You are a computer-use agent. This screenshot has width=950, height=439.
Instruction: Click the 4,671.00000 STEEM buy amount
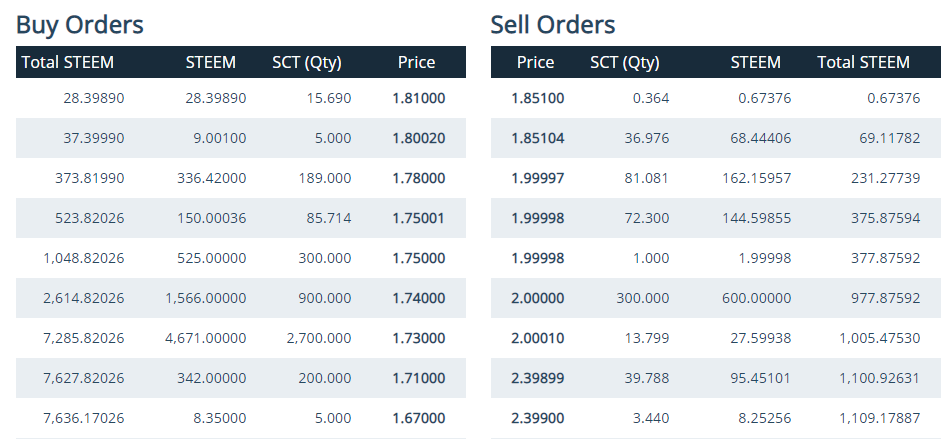coord(205,338)
